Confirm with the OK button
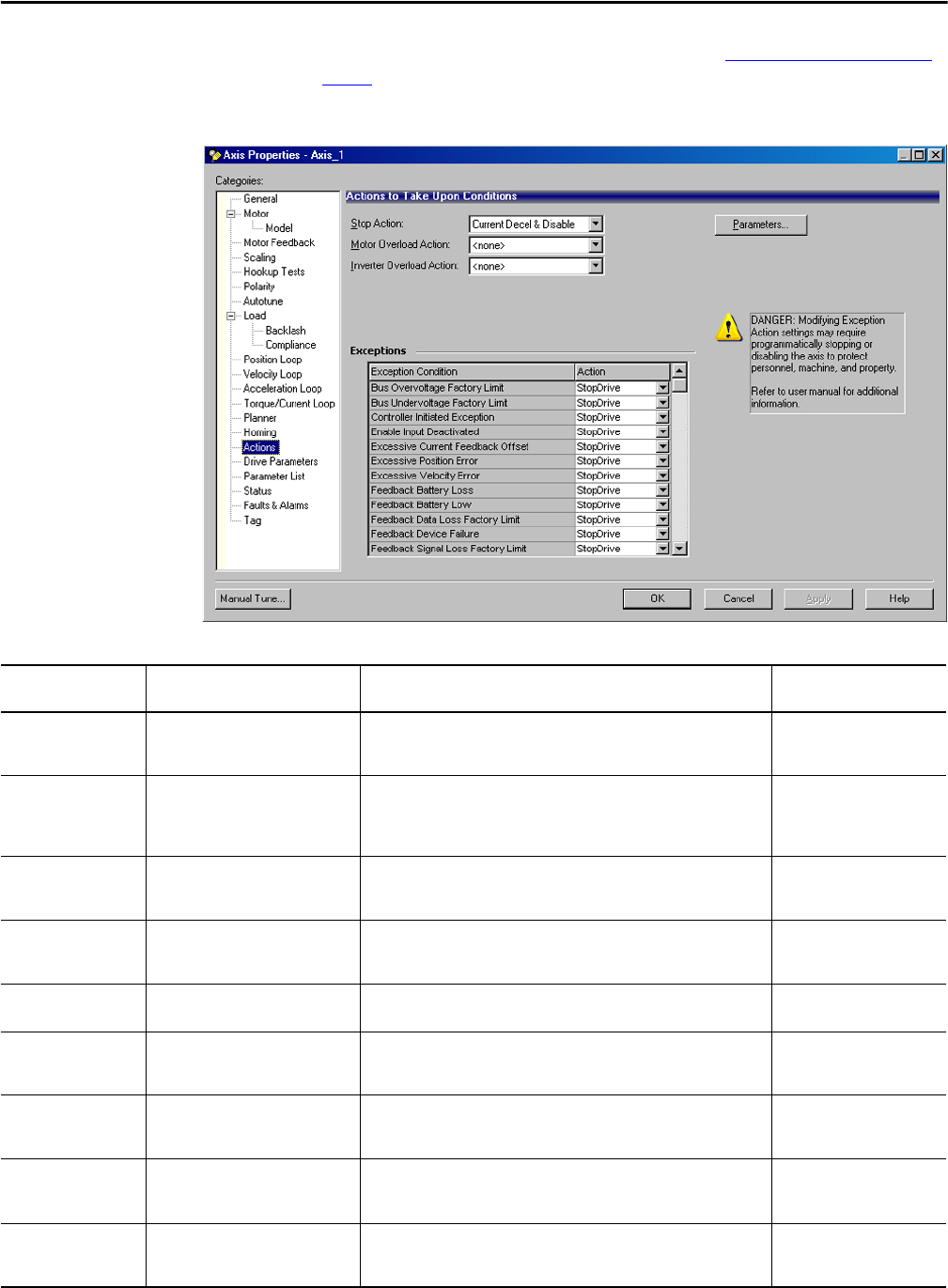 tap(657, 598)
